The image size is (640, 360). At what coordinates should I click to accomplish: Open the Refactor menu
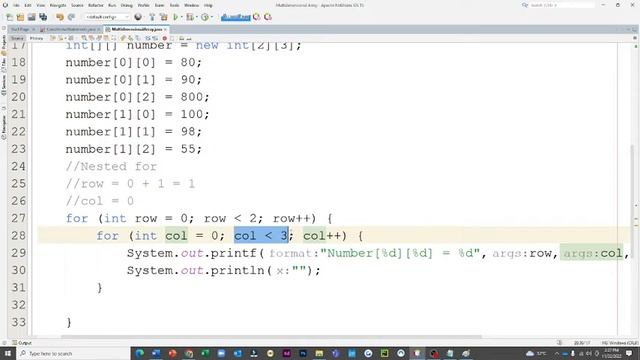point(96,5)
